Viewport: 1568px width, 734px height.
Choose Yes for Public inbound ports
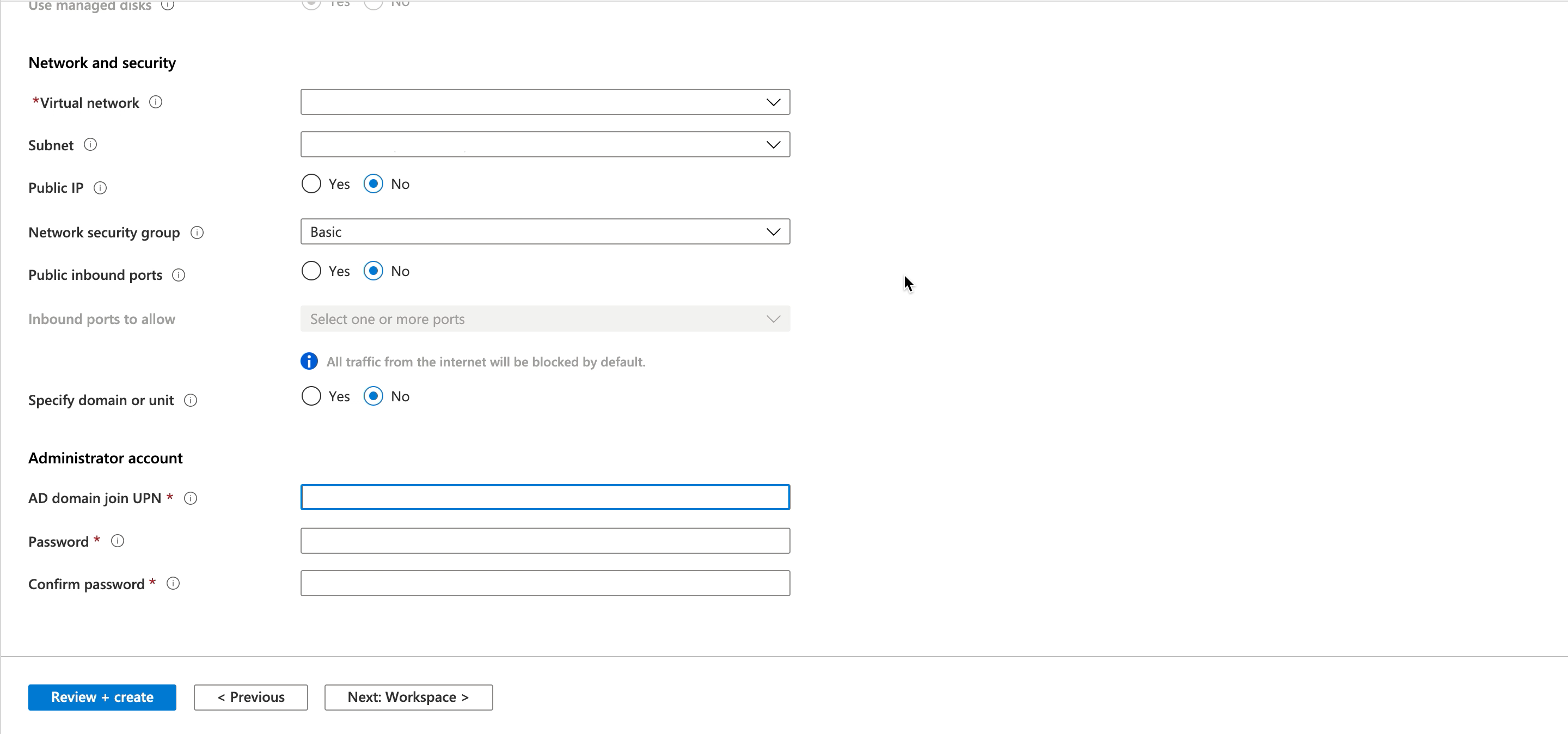point(311,271)
